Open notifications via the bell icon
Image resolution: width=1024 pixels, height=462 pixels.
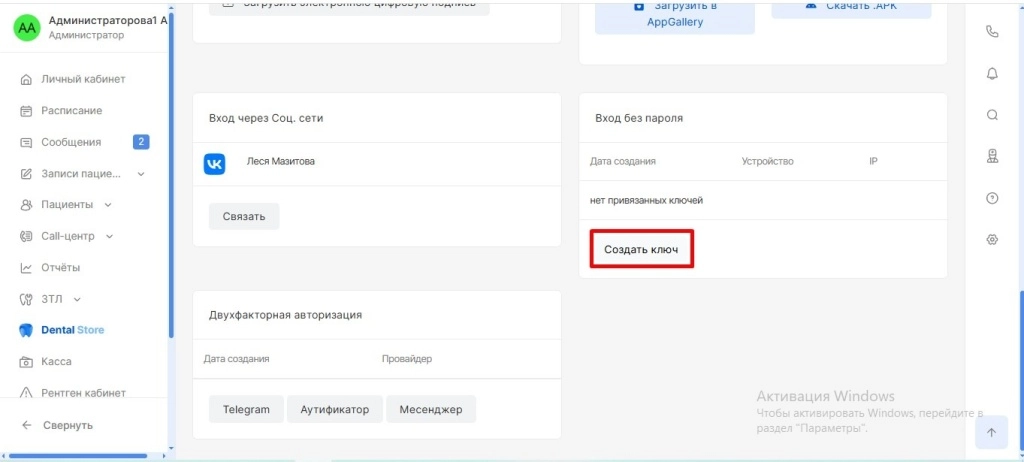pyautogui.click(x=992, y=73)
